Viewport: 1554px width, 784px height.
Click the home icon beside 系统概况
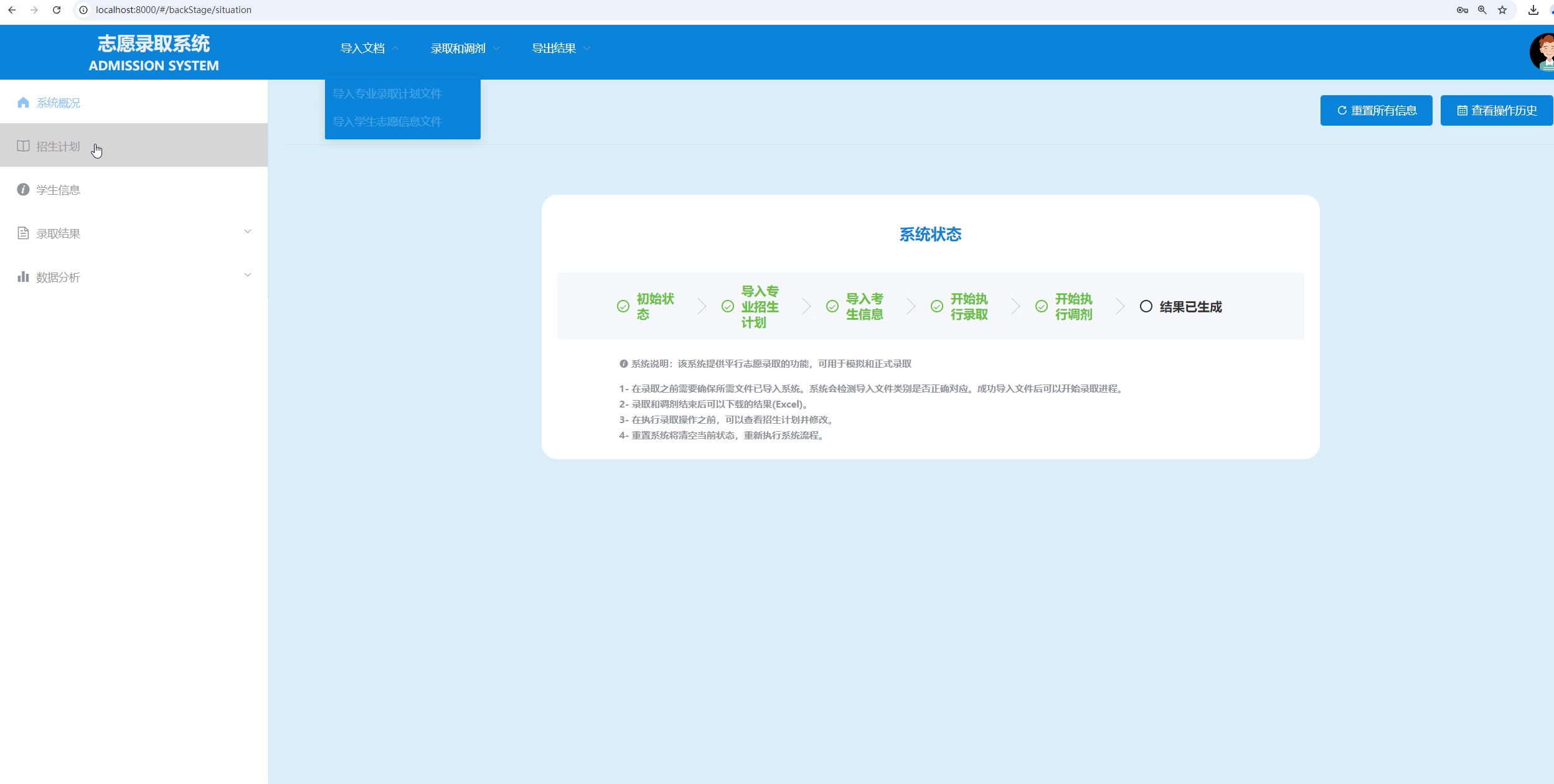(x=23, y=103)
